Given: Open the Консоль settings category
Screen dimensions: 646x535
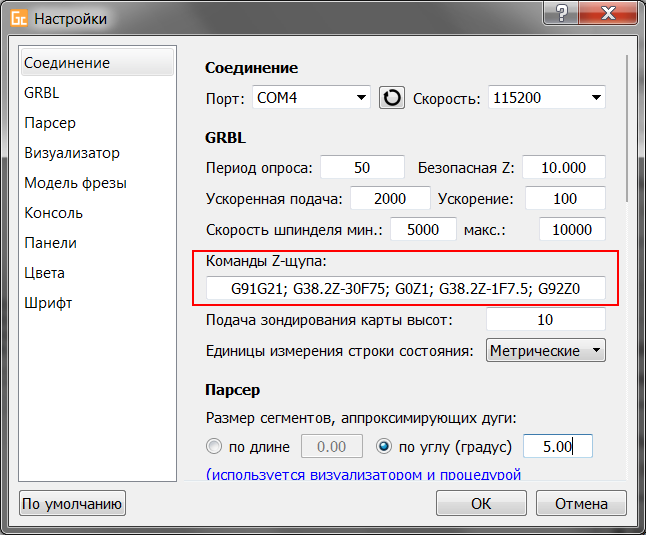Looking at the screenshot, I should click(x=54, y=213).
